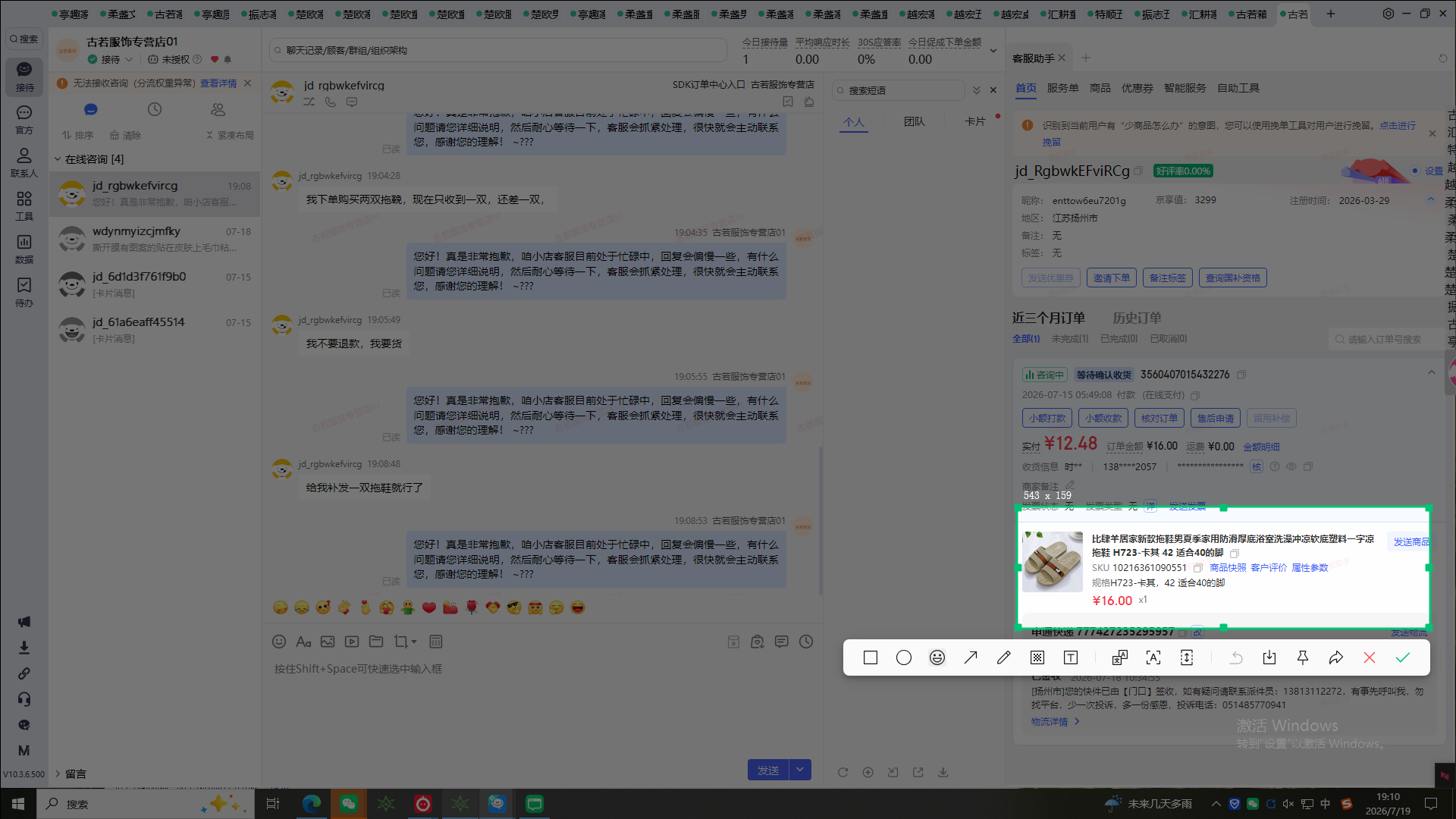Collapse the 在线咨询 [4] group
The image size is (1456, 819).
point(58,159)
